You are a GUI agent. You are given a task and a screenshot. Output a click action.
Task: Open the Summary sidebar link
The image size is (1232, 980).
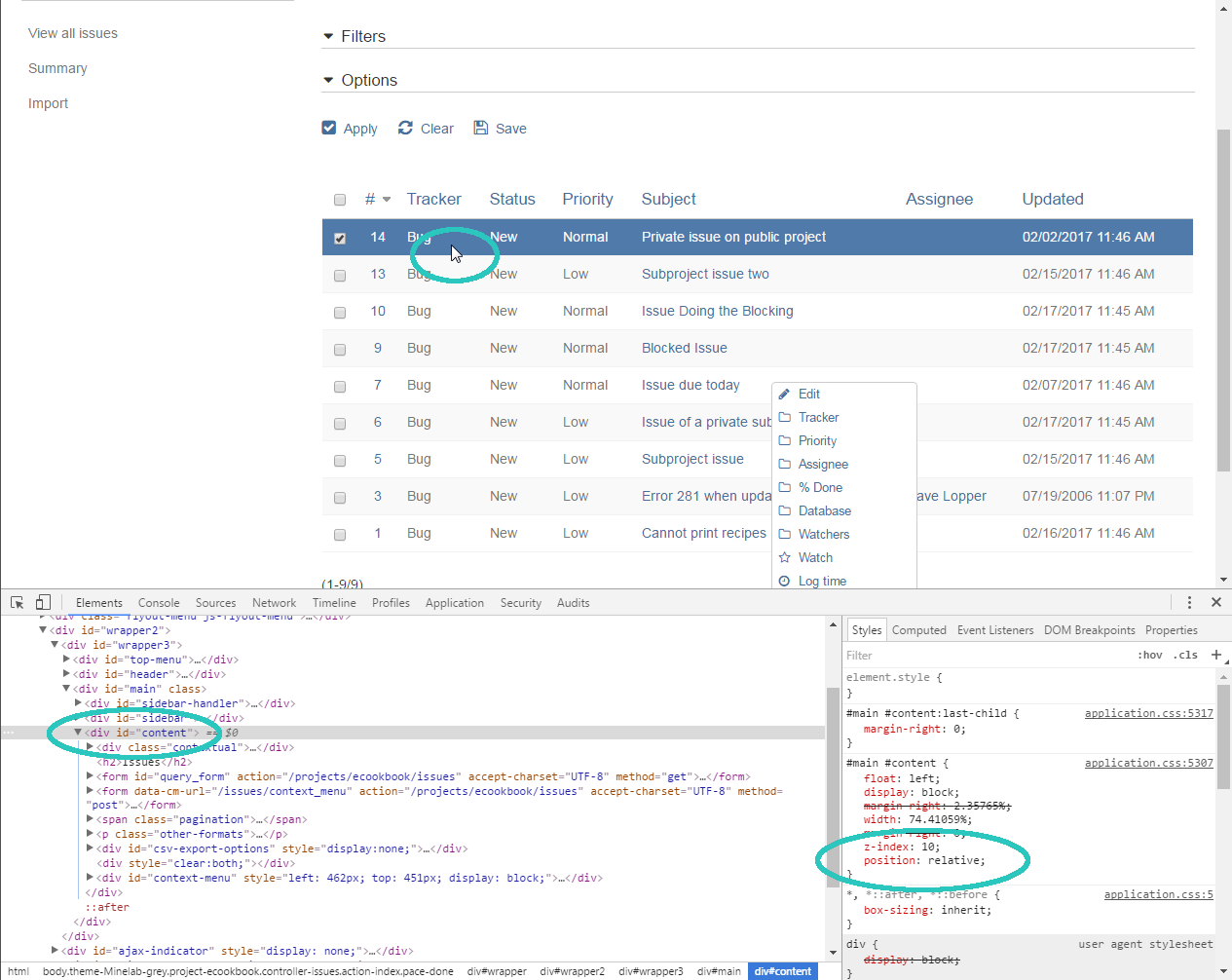click(x=57, y=68)
